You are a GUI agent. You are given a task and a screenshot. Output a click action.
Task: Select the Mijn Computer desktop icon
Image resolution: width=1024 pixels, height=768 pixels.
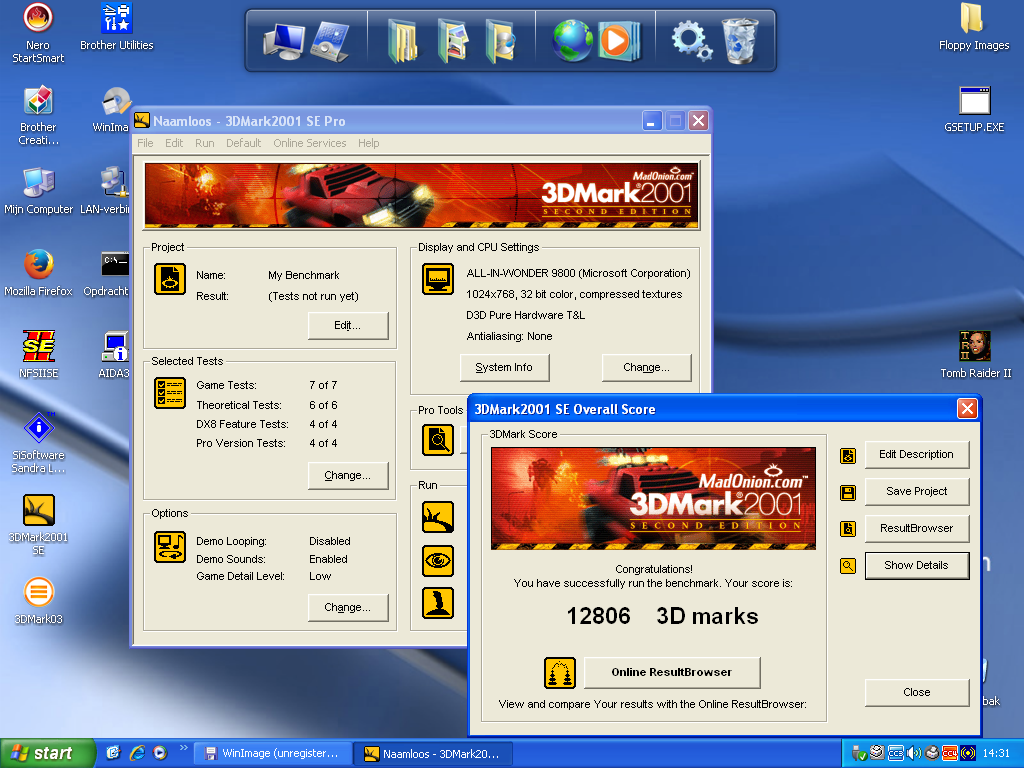(x=39, y=191)
